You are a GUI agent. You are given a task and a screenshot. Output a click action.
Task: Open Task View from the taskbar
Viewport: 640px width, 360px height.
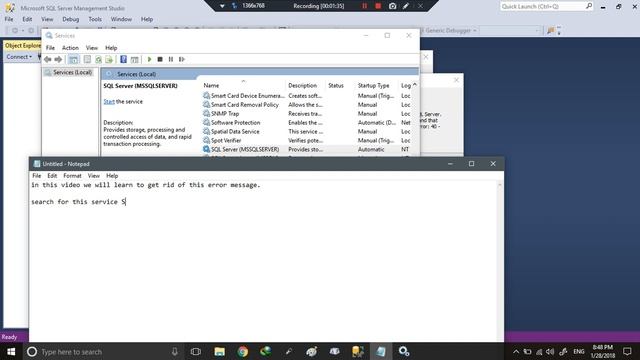point(196,351)
